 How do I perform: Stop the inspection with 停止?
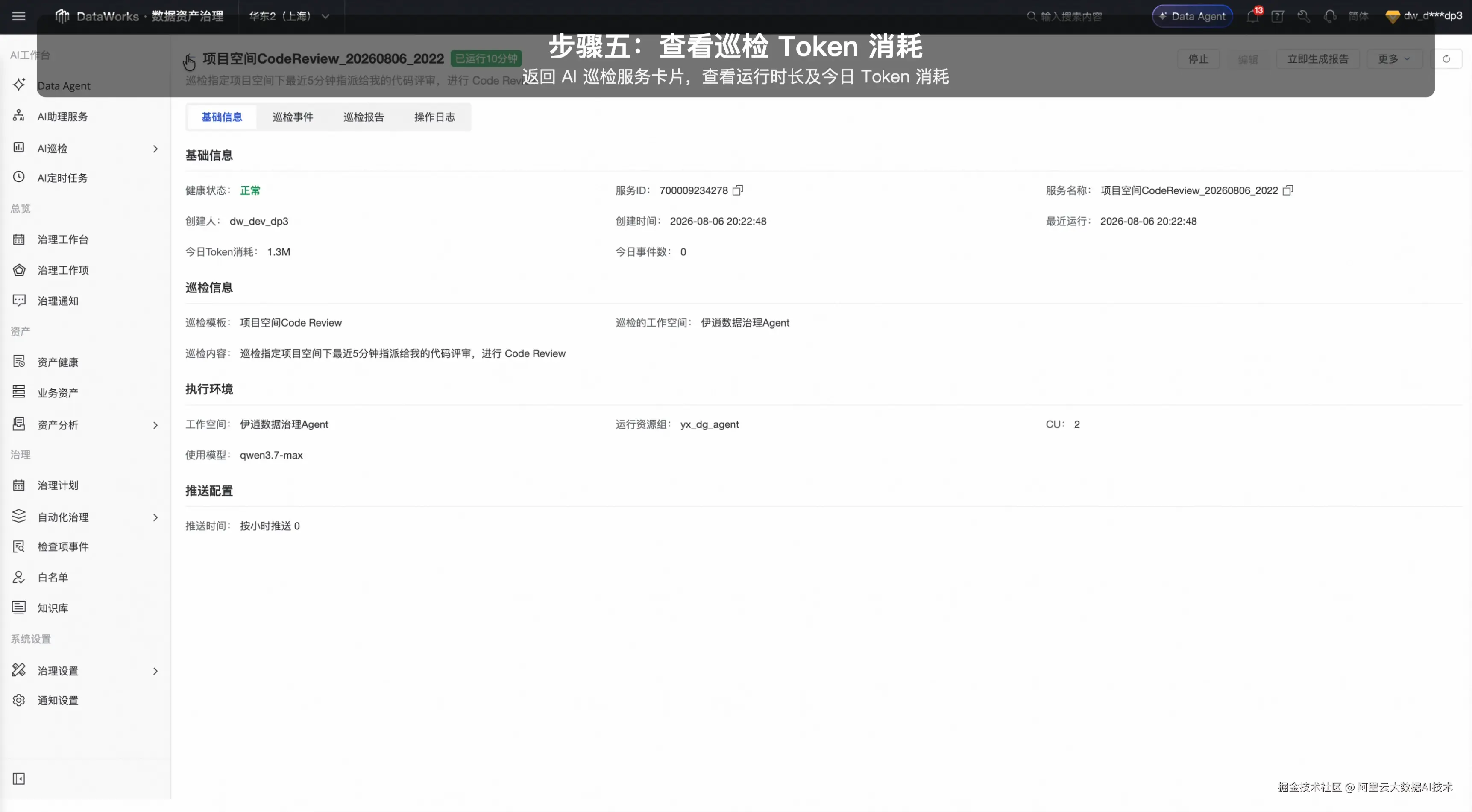1198,59
